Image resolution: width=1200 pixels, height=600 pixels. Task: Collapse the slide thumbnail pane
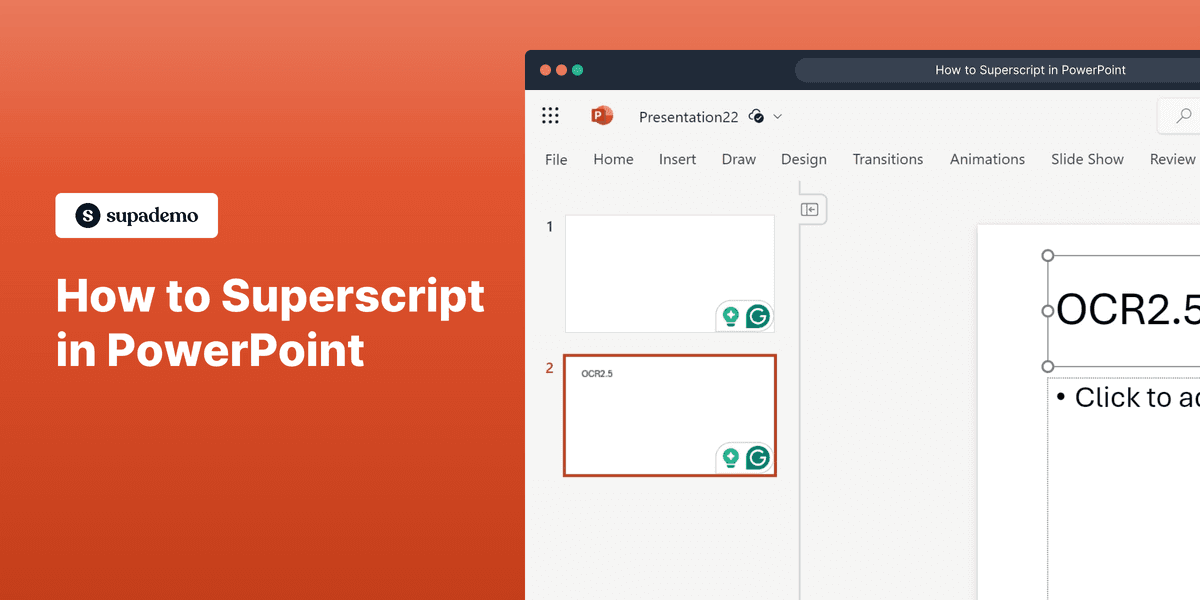pos(810,209)
